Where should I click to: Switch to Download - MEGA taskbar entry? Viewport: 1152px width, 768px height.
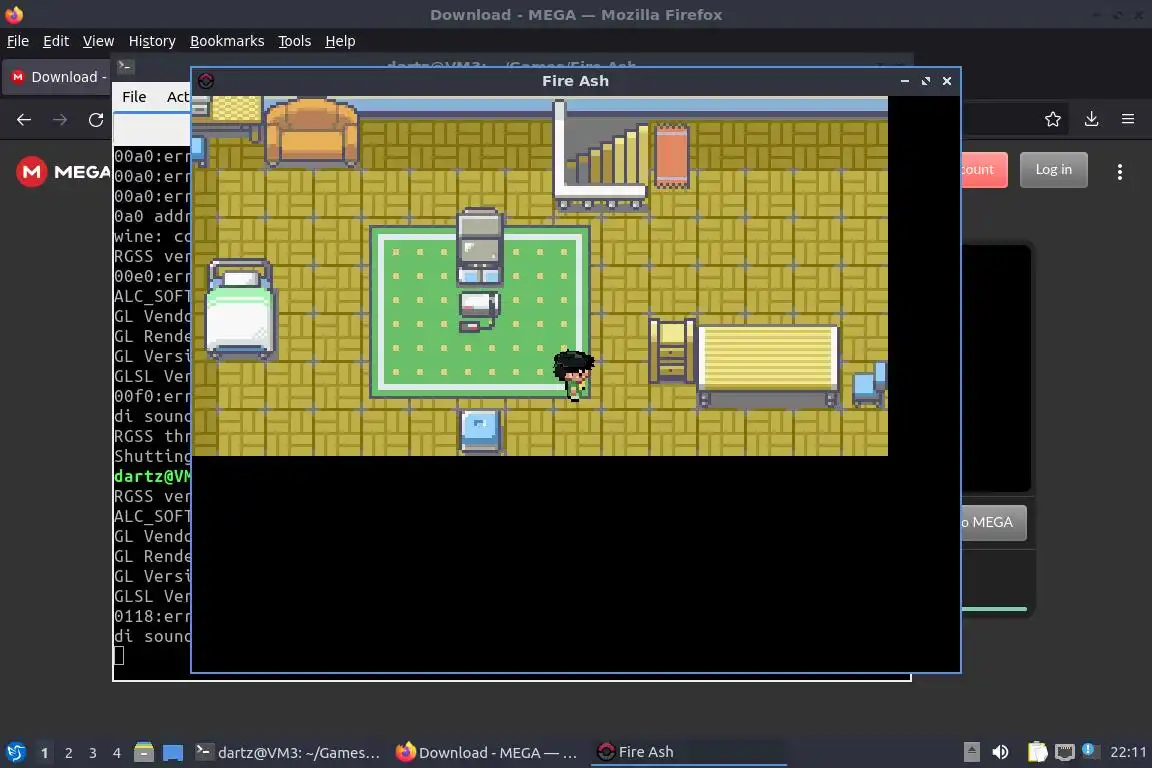[486, 752]
